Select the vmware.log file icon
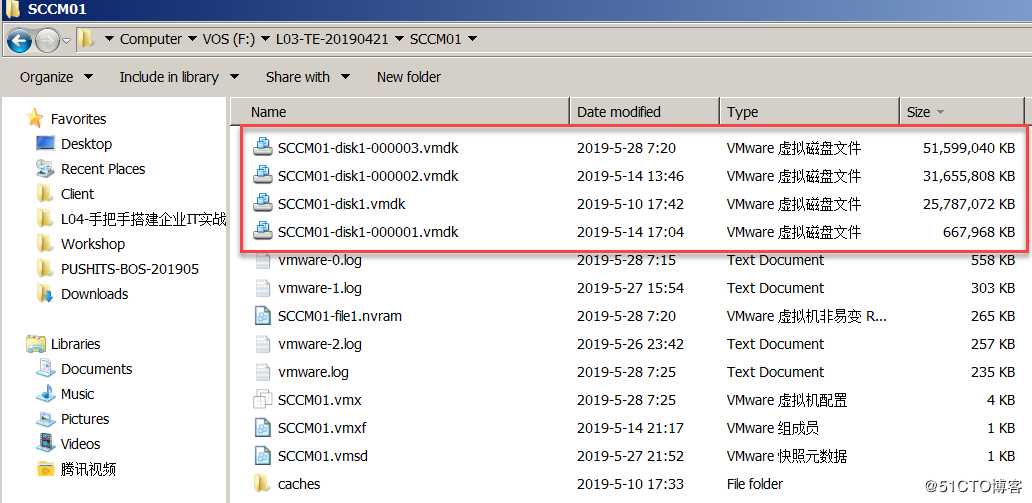This screenshot has width=1032, height=503. 263,372
